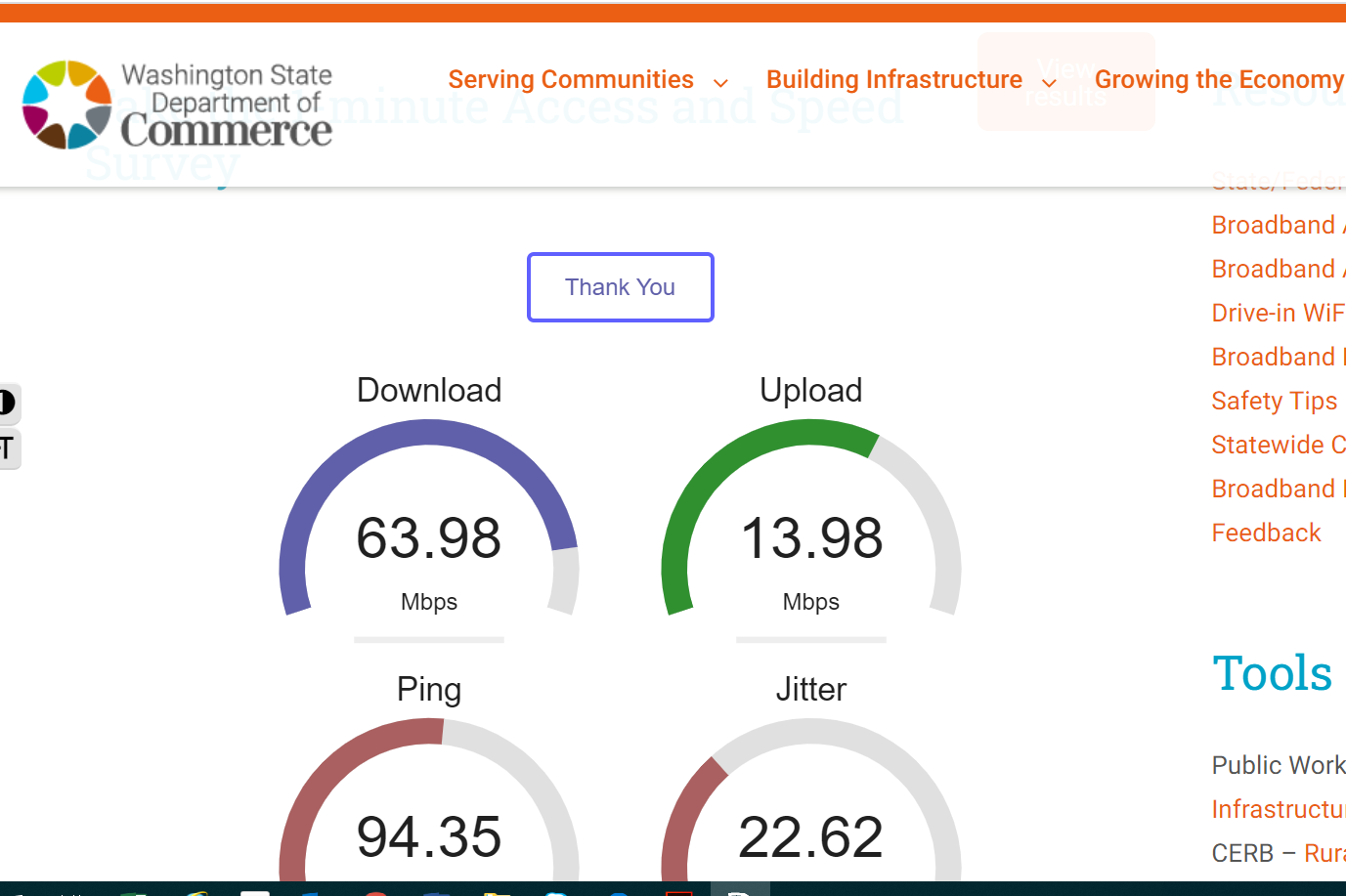
Task: Expand the Building Infrastructure dropdown chevron
Action: coord(1049,83)
